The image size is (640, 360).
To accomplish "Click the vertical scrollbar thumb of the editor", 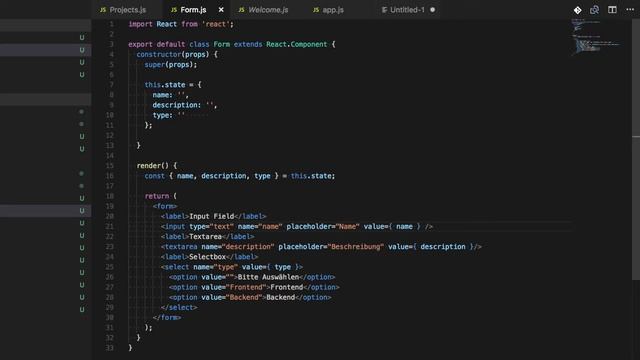I will (636, 149).
